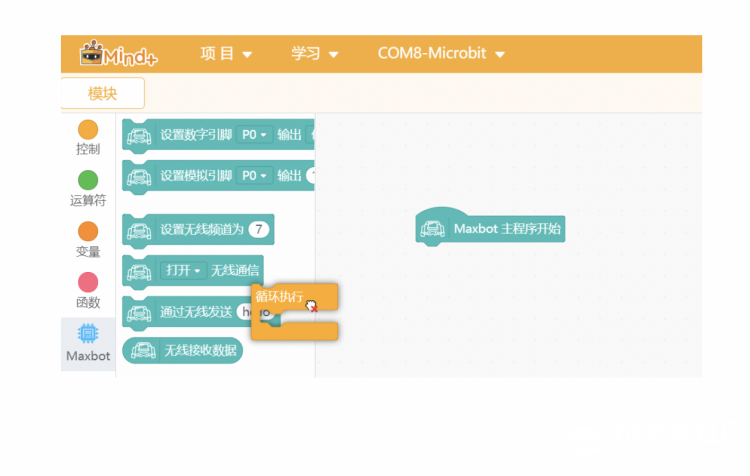
Task: Select the 变量 category circle
Action: 88,232
